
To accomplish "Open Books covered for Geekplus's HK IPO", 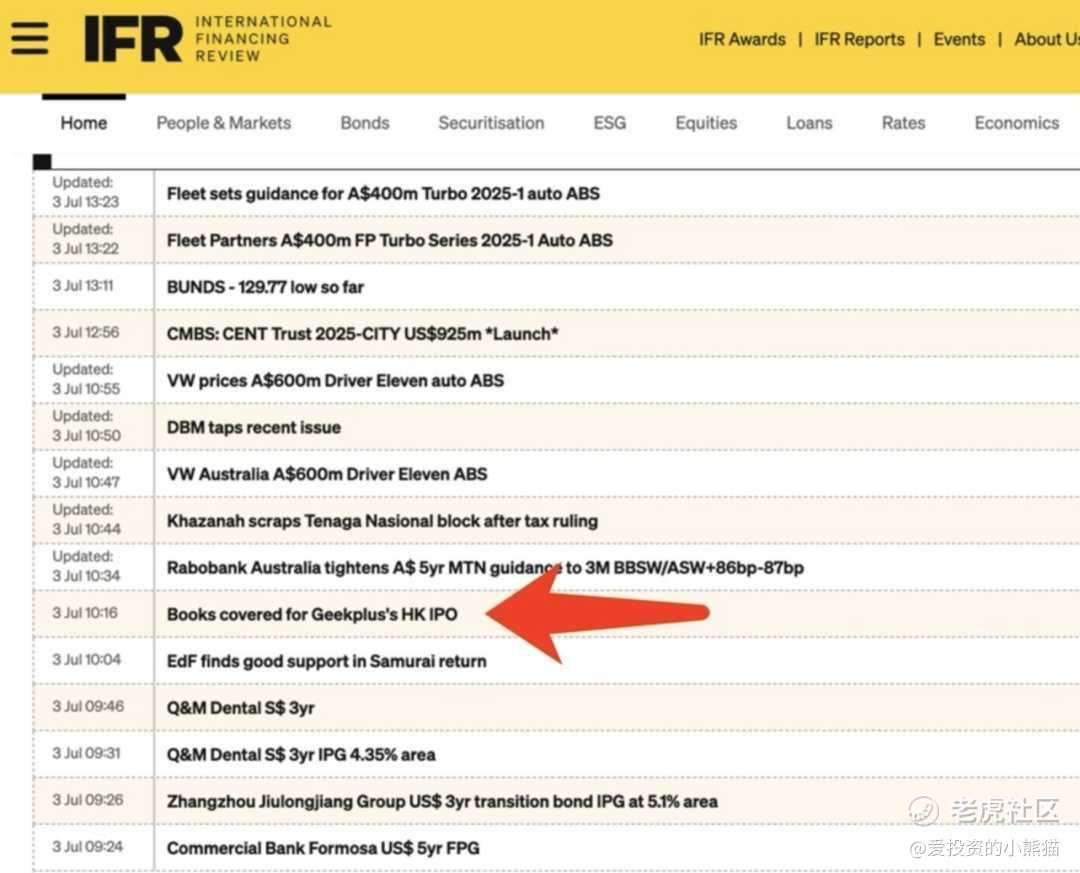I will tap(312, 615).
